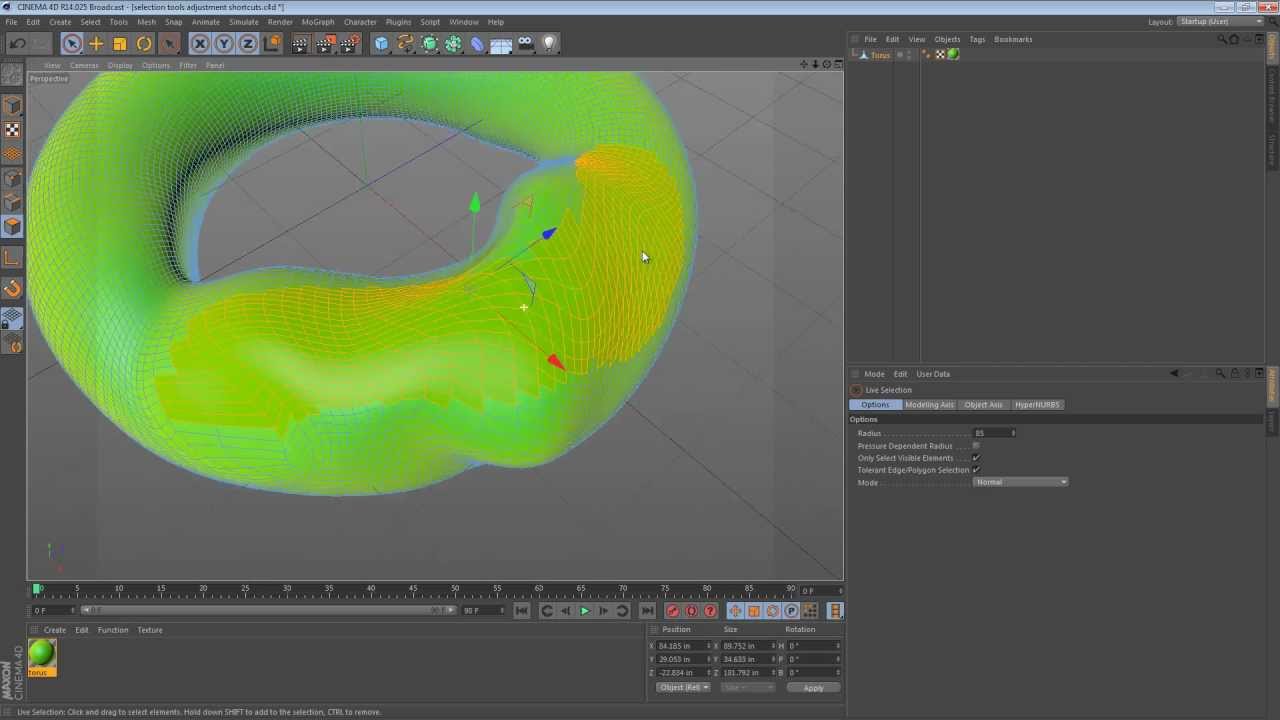This screenshot has width=1280, height=720.
Task: Click the Undo arrow icon
Action: [17, 43]
